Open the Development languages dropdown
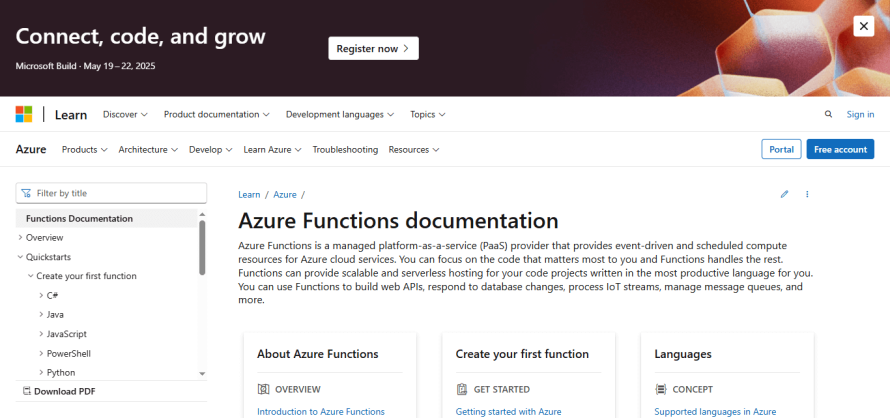This screenshot has height=418, width=890. coord(339,114)
